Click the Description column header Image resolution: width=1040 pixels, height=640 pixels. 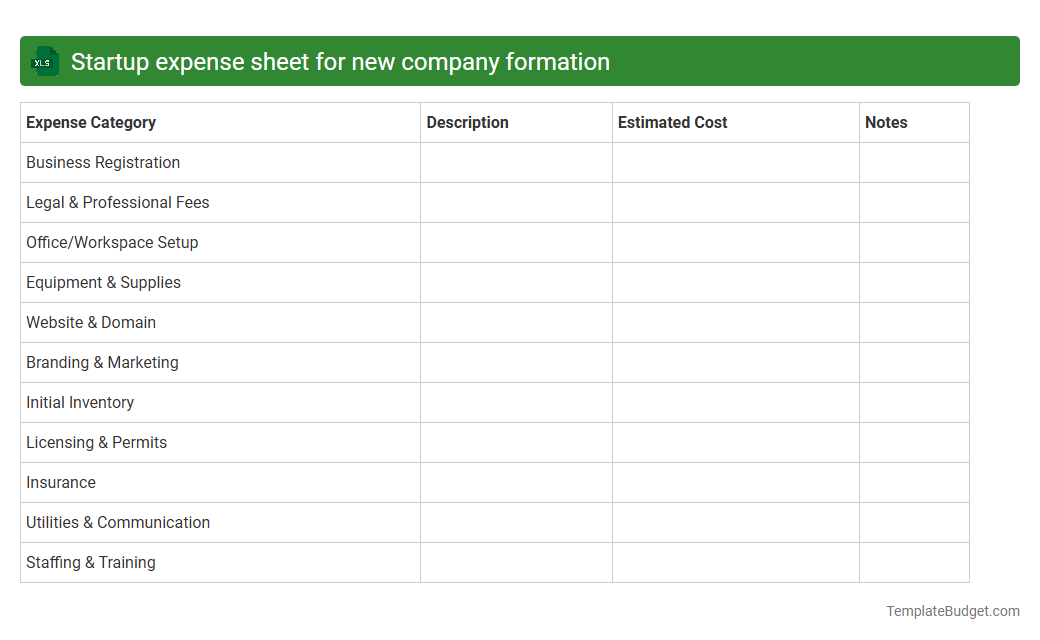[x=467, y=122]
